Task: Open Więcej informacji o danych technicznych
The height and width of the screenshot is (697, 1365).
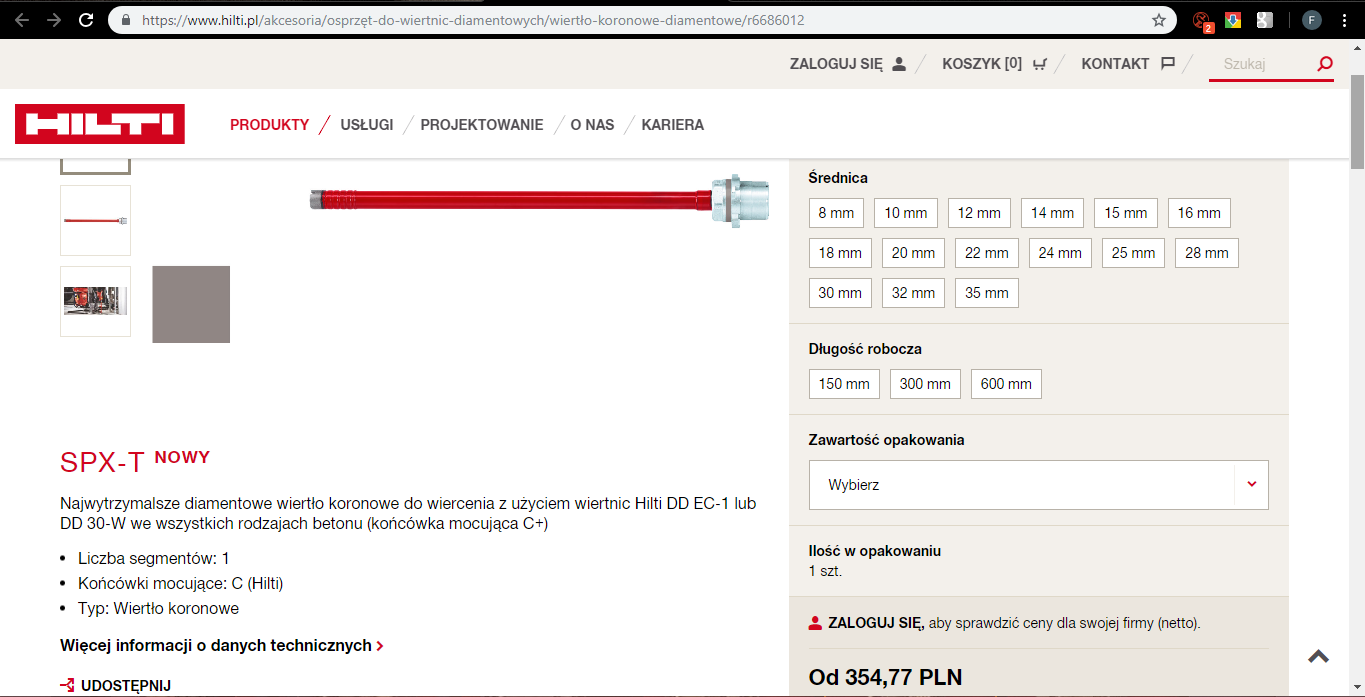Action: click(x=221, y=646)
